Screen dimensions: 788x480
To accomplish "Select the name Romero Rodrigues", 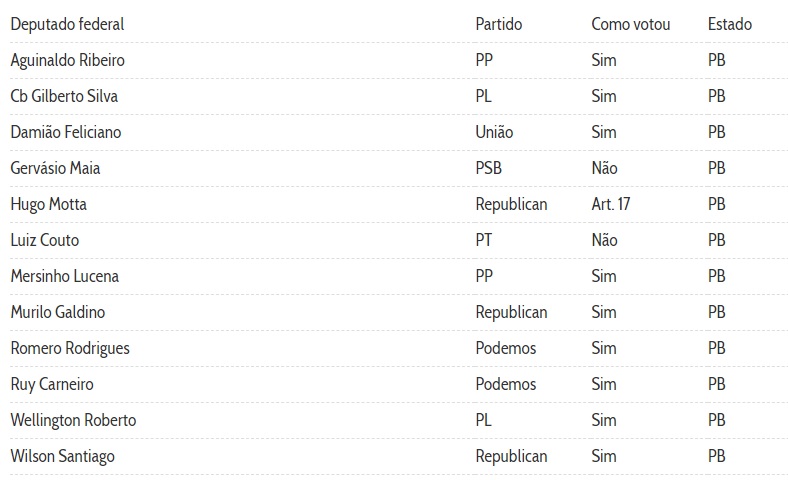I will point(69,348).
